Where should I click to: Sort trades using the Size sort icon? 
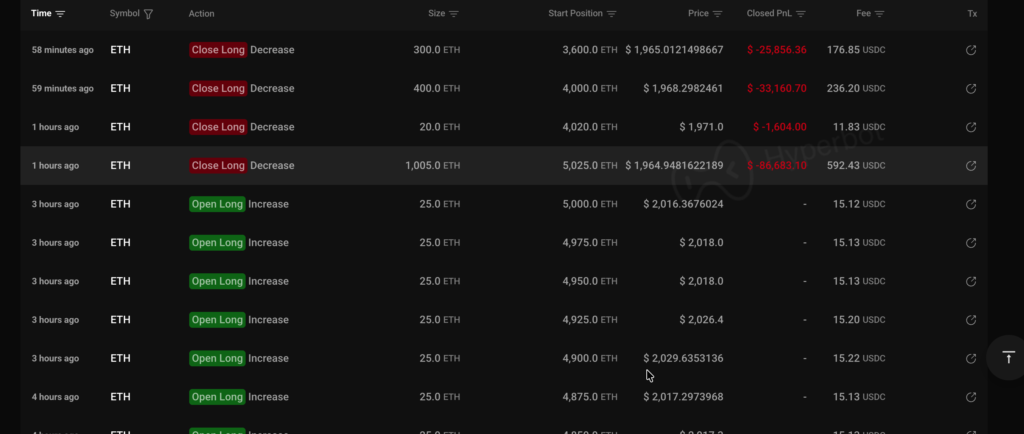pyautogui.click(x=454, y=14)
